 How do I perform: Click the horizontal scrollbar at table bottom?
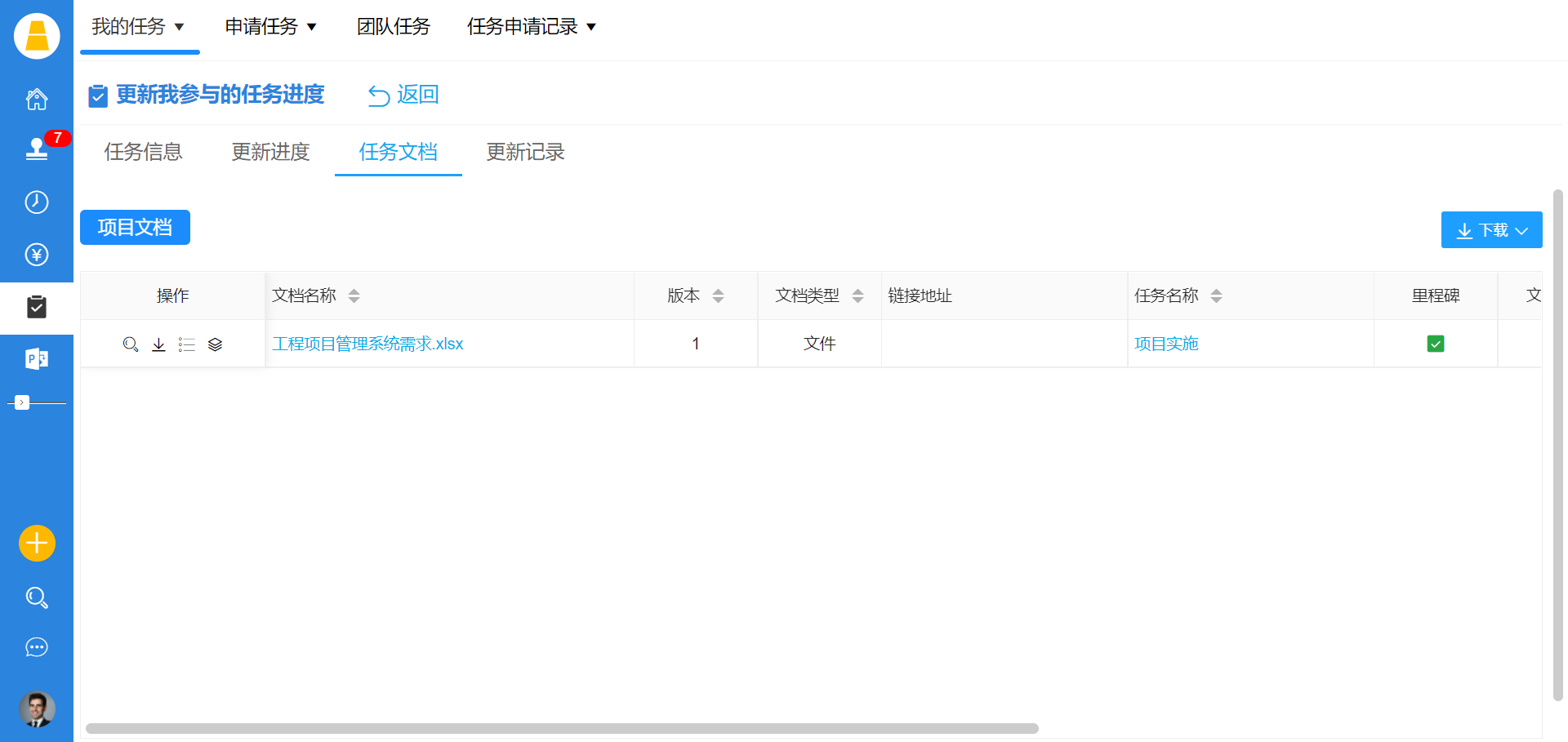(x=562, y=728)
